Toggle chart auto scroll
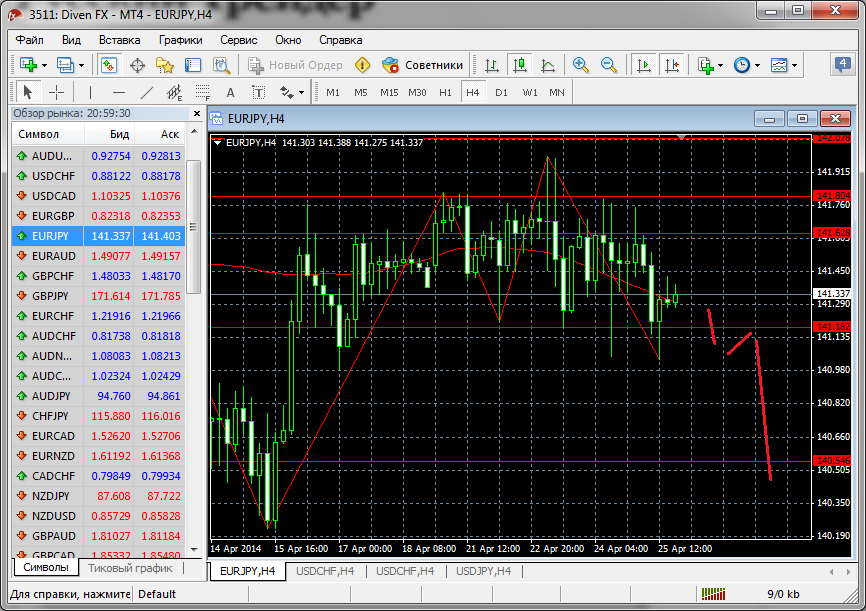Image resolution: width=866 pixels, height=611 pixels. tap(643, 65)
